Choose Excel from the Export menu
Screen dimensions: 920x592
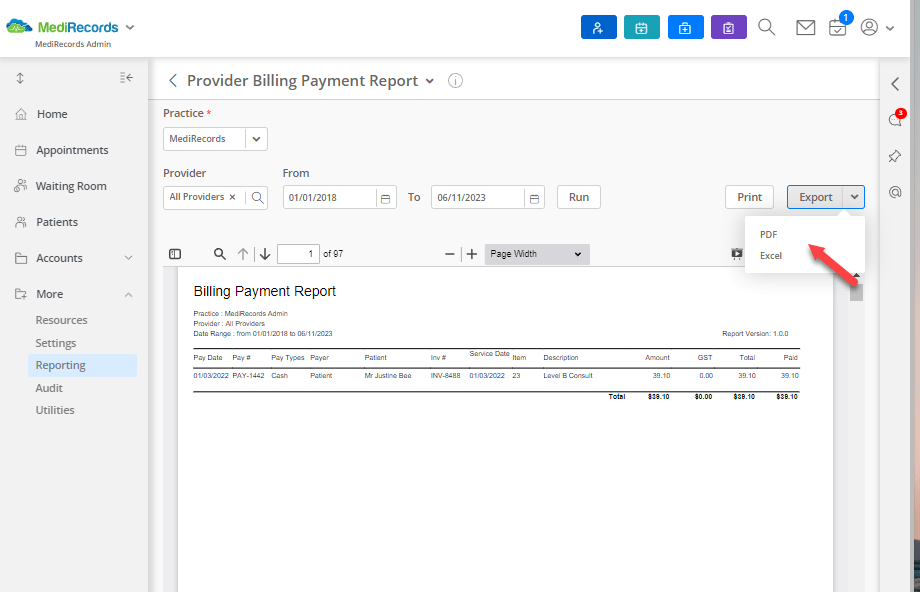(x=770, y=255)
